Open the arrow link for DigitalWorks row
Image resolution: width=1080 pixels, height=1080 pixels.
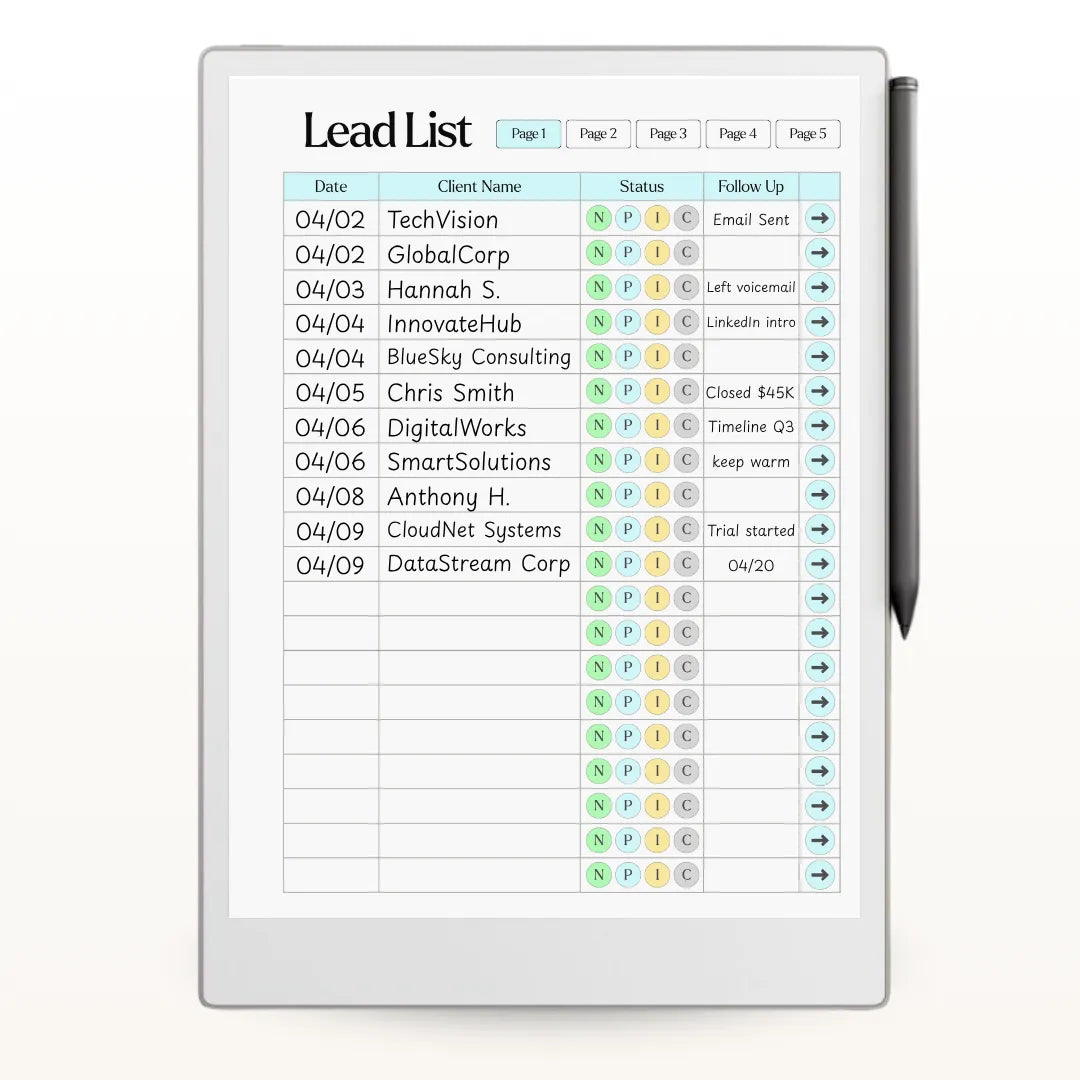point(820,426)
